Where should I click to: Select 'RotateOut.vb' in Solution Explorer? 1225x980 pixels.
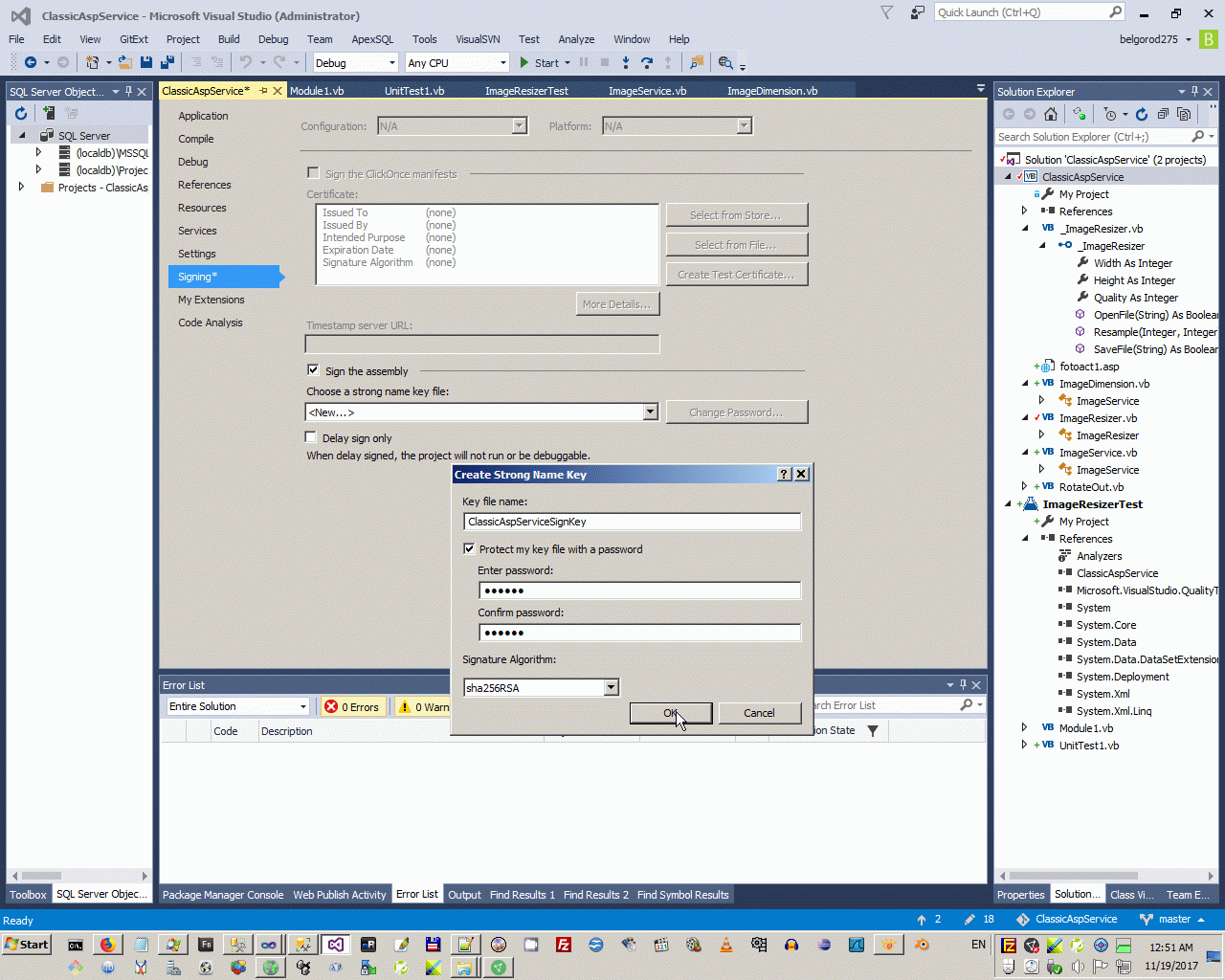point(1091,487)
